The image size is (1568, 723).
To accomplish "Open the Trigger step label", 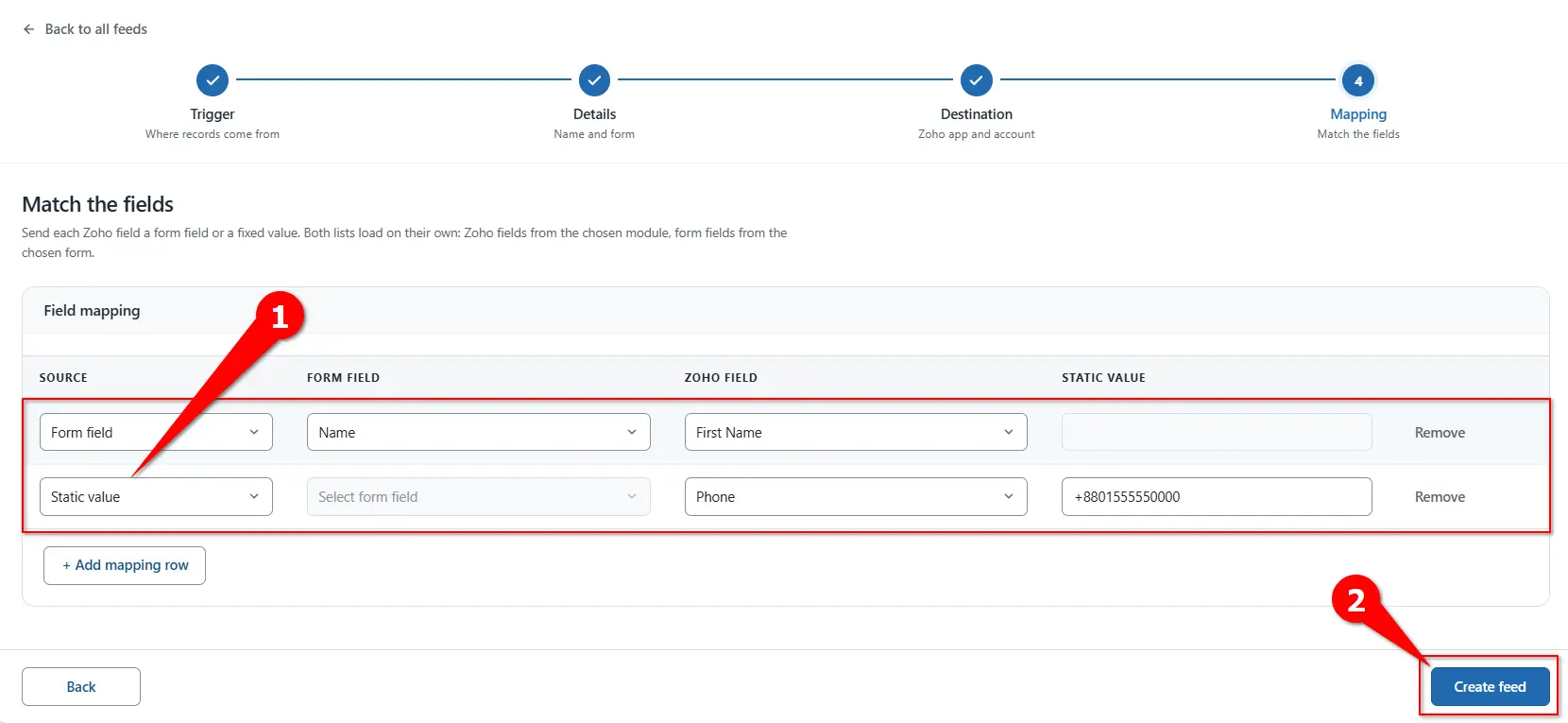I will coord(213,114).
